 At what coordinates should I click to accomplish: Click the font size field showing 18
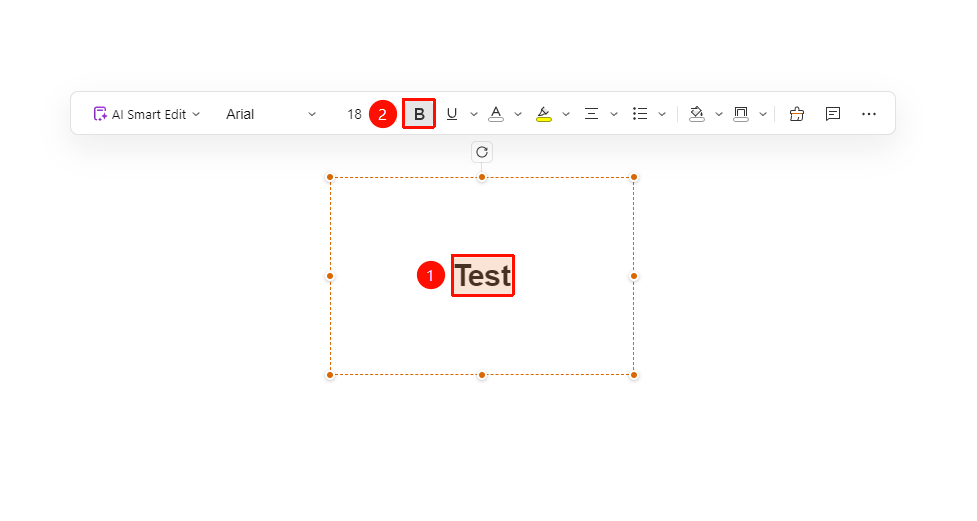(354, 114)
